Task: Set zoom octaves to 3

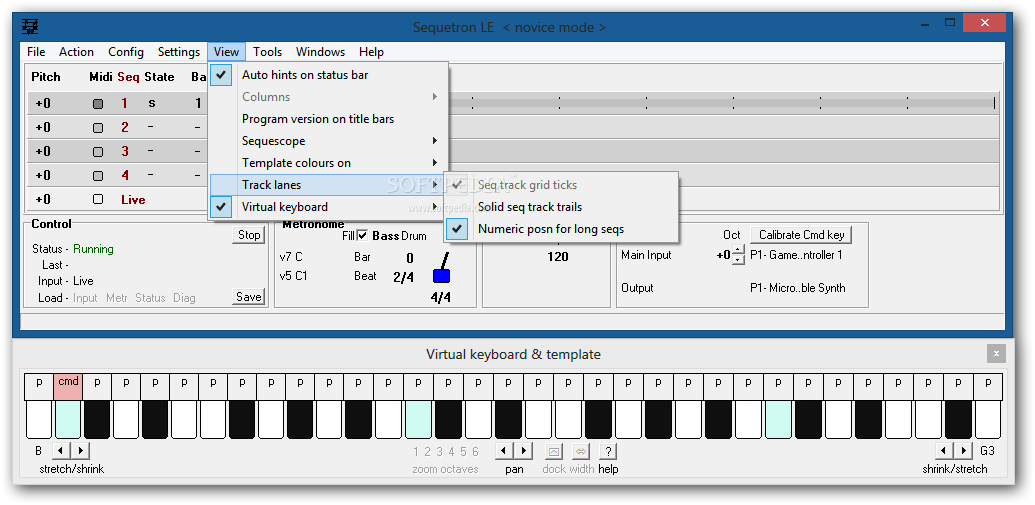Action: coord(440,452)
